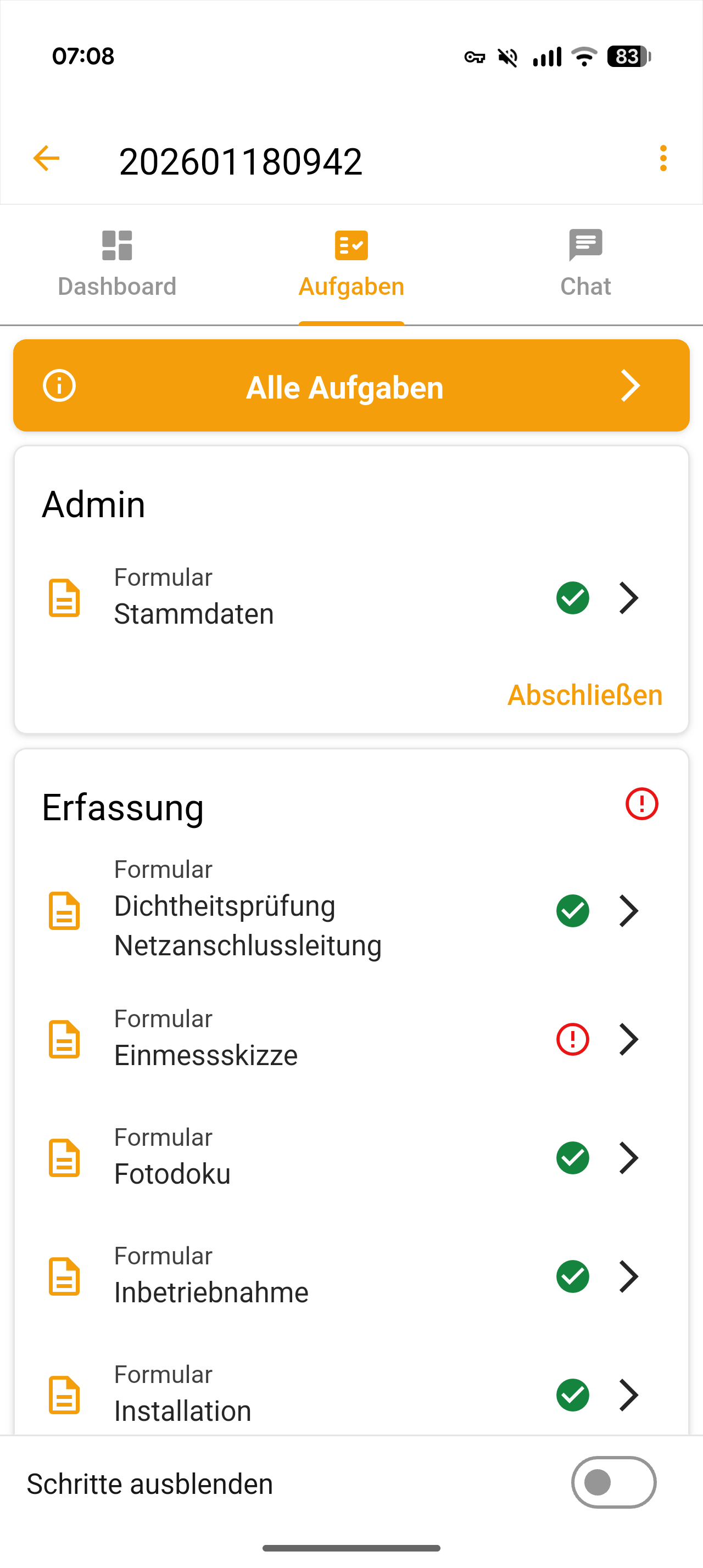Switch to the Chat tab
The width and height of the screenshot is (703, 1568).
pos(585,264)
